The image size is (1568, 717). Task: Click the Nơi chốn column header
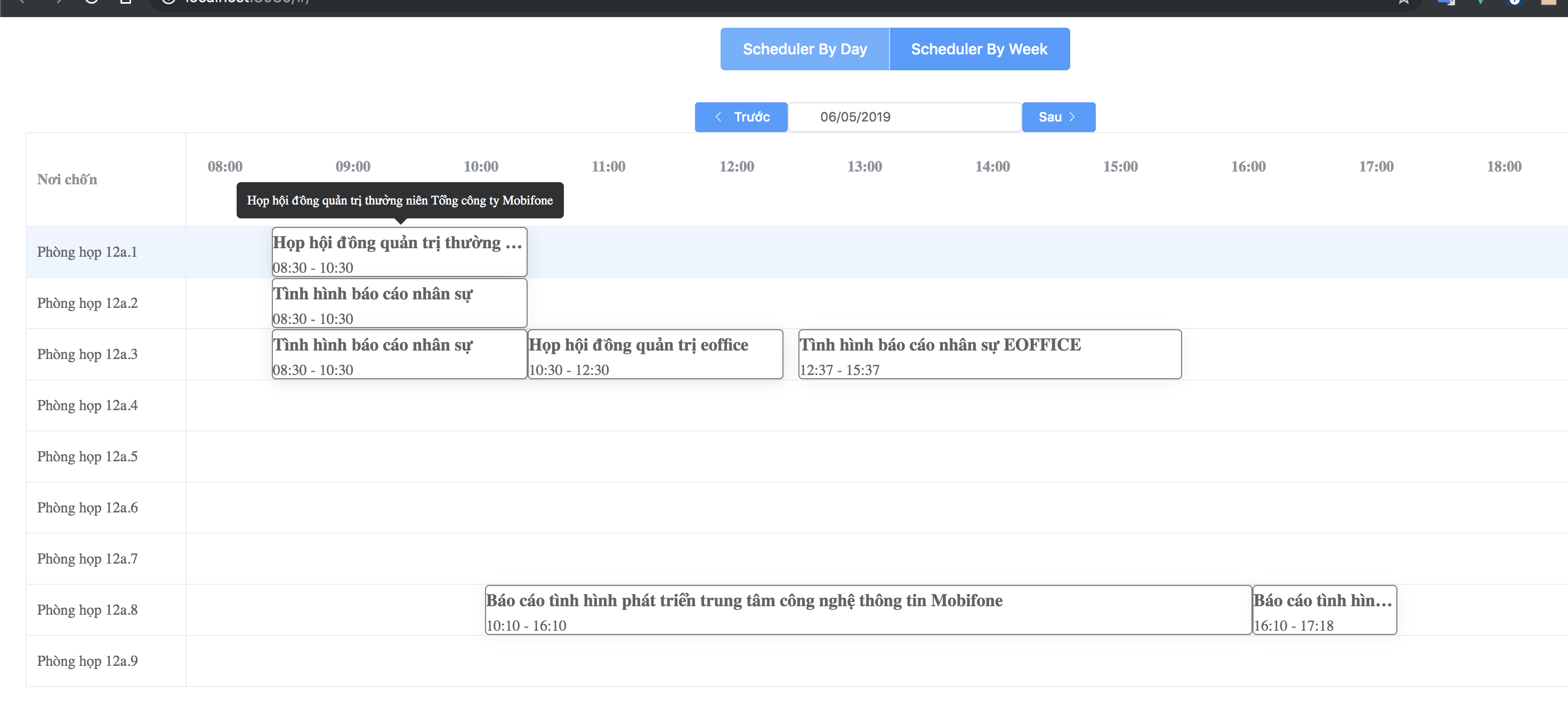click(x=67, y=180)
